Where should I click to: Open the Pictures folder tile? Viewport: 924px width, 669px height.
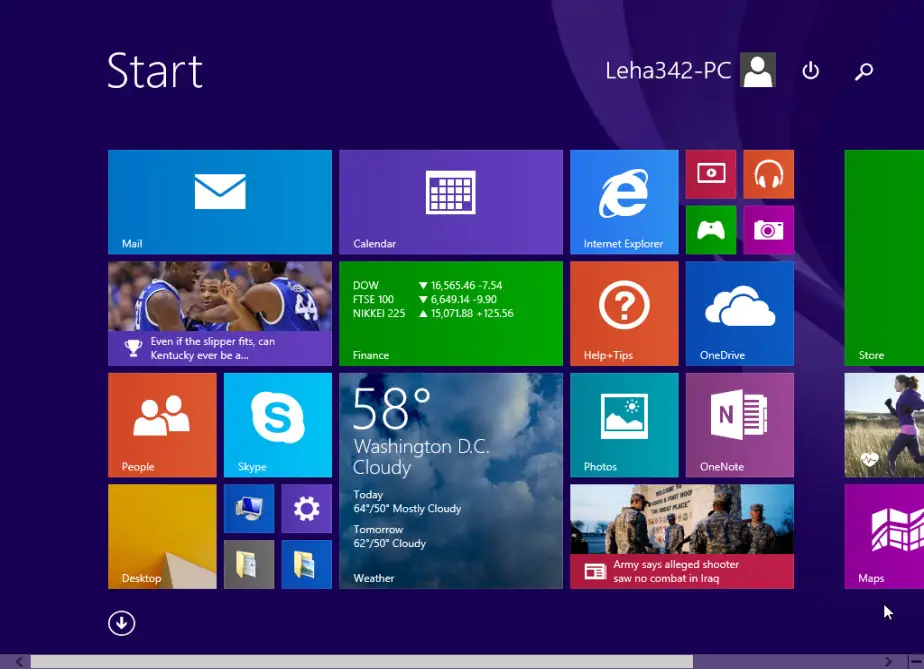click(306, 565)
